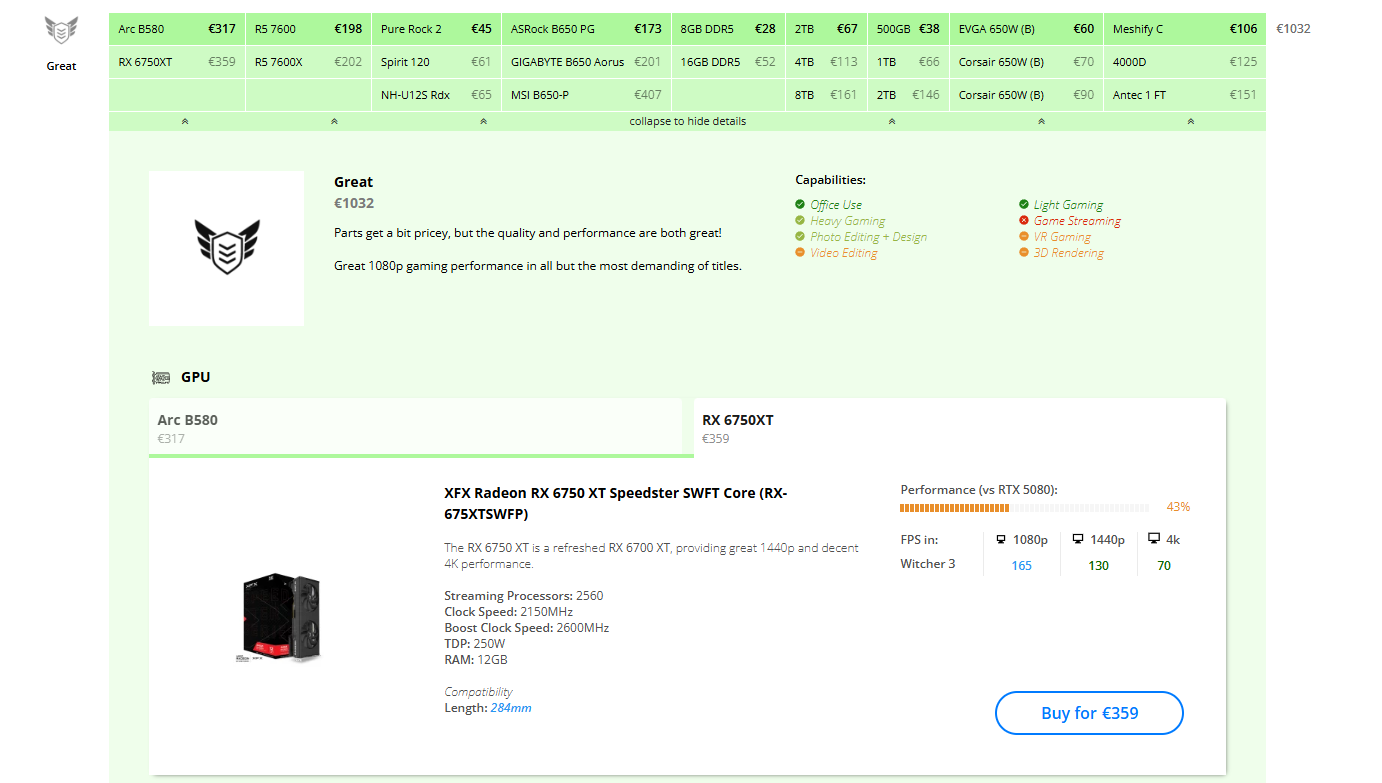Screen dimensions: 1382x783
Task: Select the Arc B580 €317 table cell
Action: tap(177, 29)
